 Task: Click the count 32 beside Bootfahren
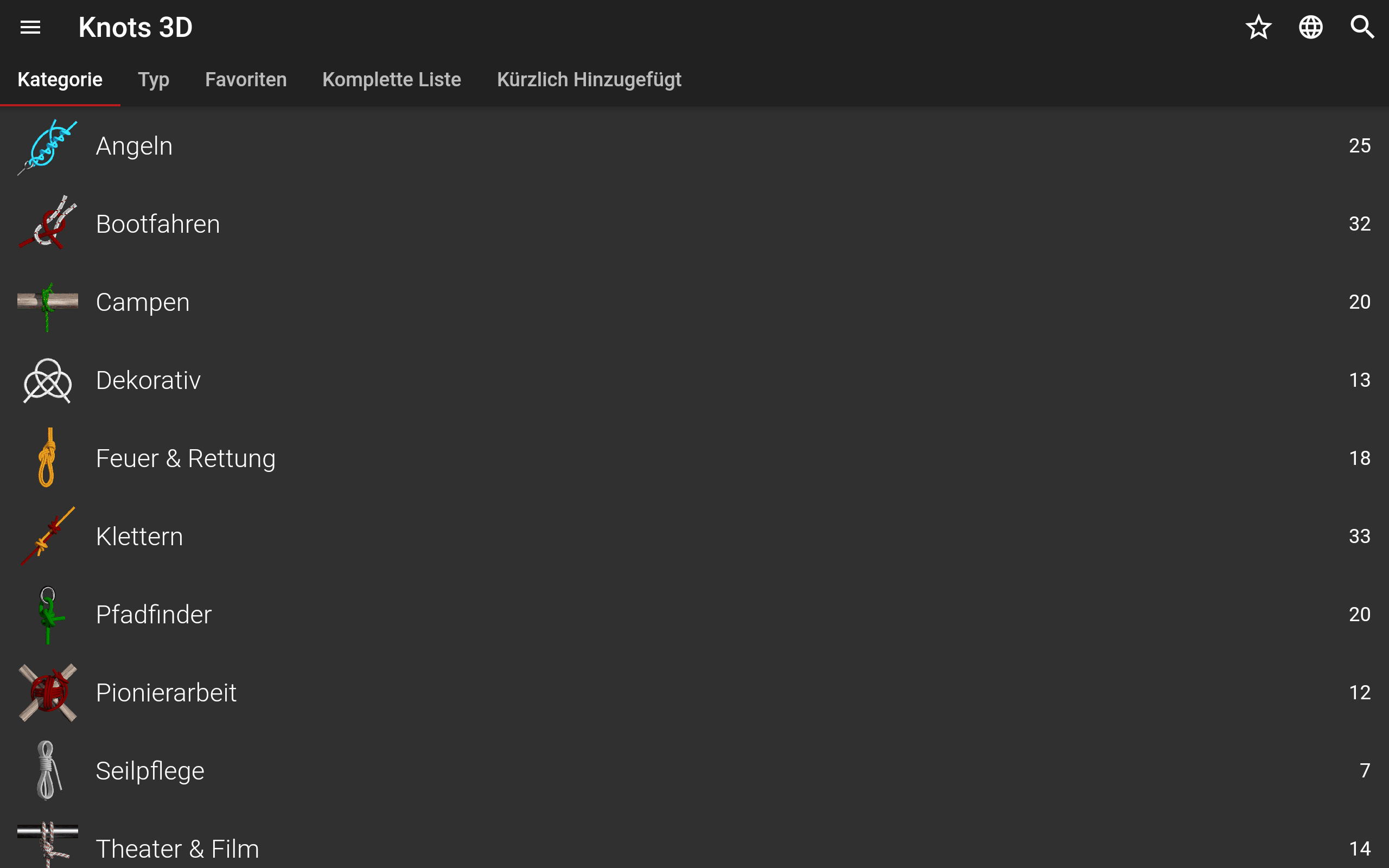1359,224
